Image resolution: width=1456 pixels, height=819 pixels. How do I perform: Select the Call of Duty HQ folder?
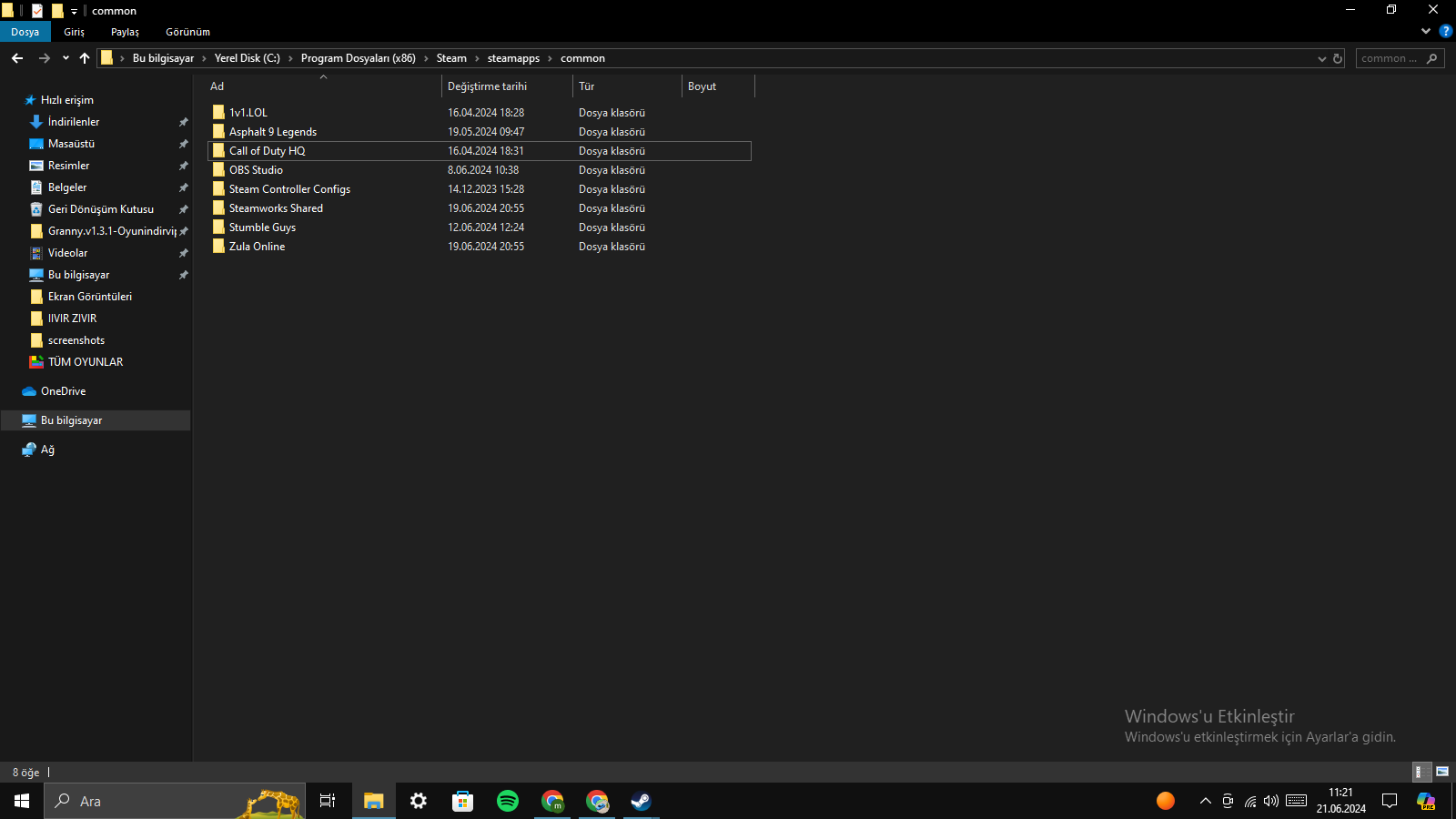pyautogui.click(x=480, y=151)
